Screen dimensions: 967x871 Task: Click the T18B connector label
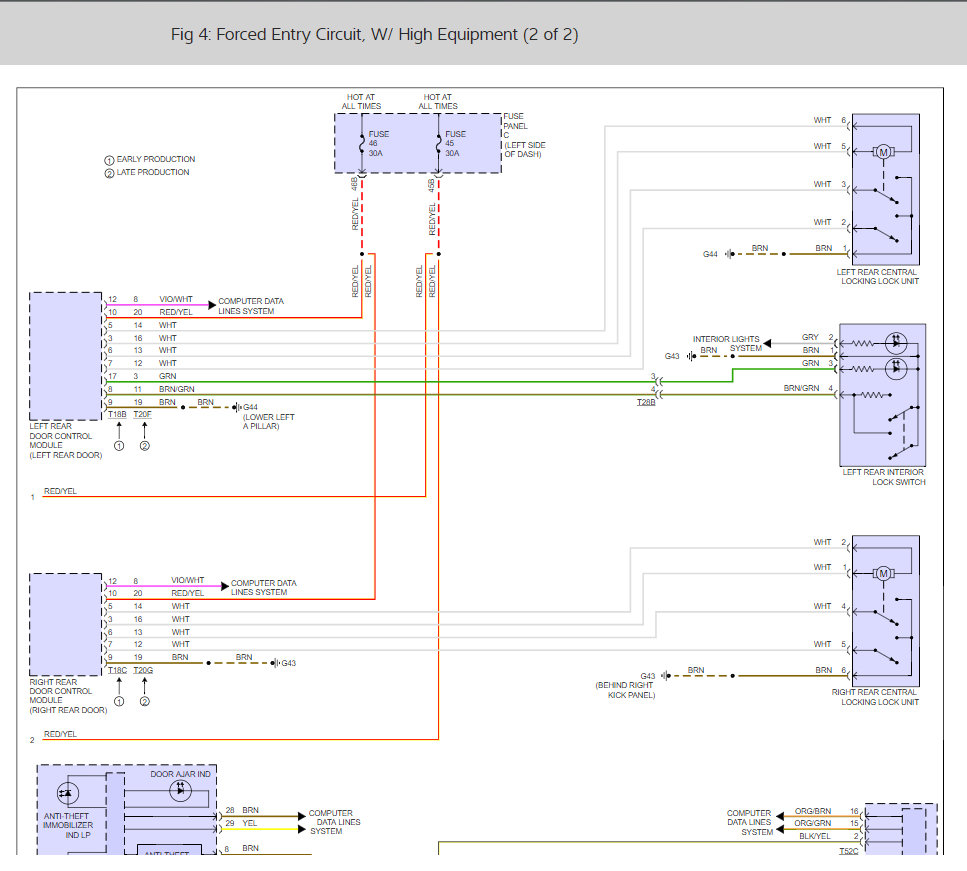[x=117, y=415]
